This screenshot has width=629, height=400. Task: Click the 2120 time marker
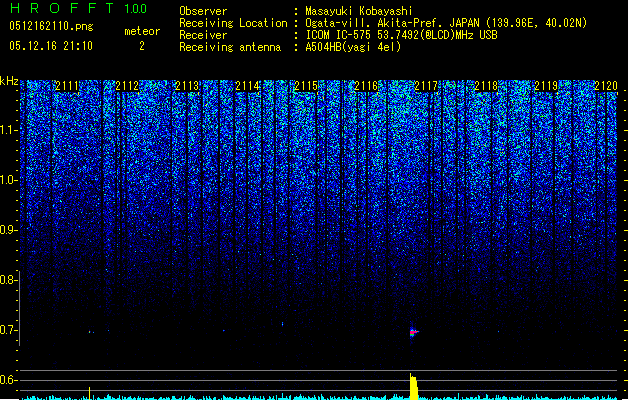[606, 86]
